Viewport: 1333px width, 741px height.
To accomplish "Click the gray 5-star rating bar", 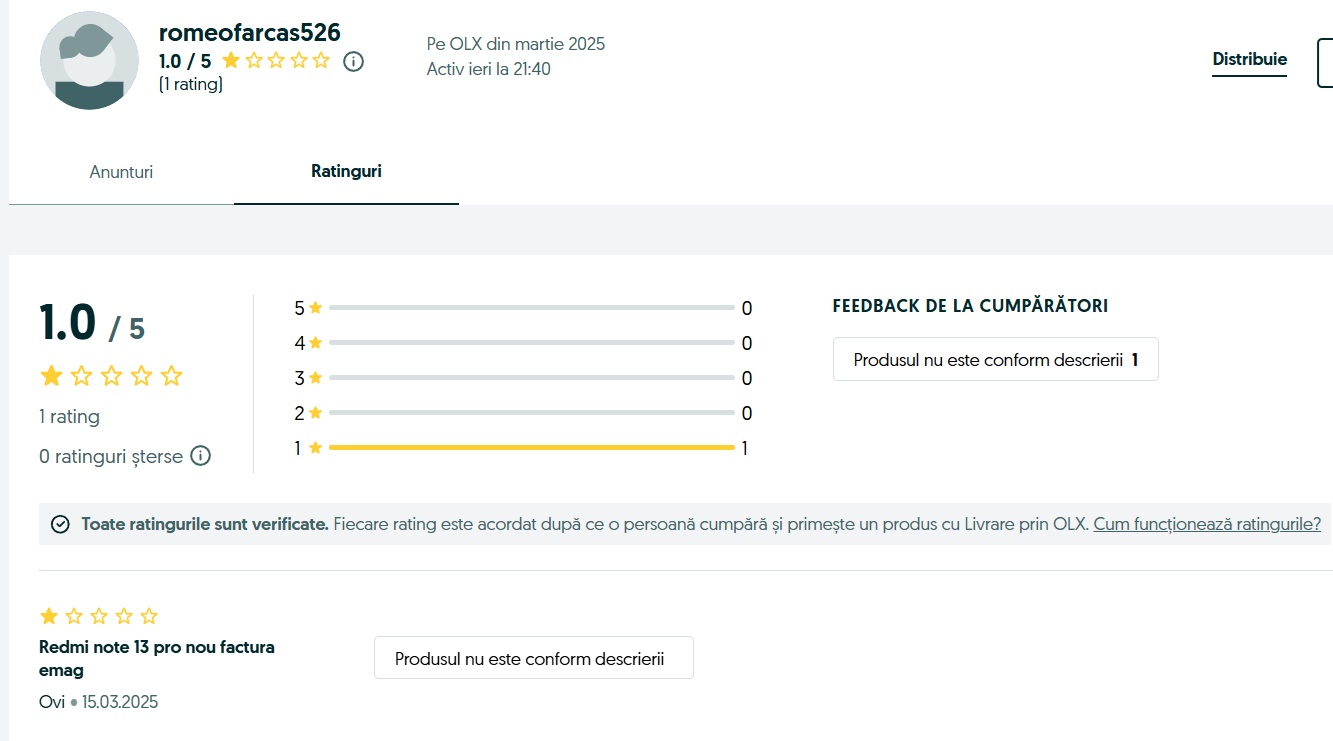I will tap(531, 308).
